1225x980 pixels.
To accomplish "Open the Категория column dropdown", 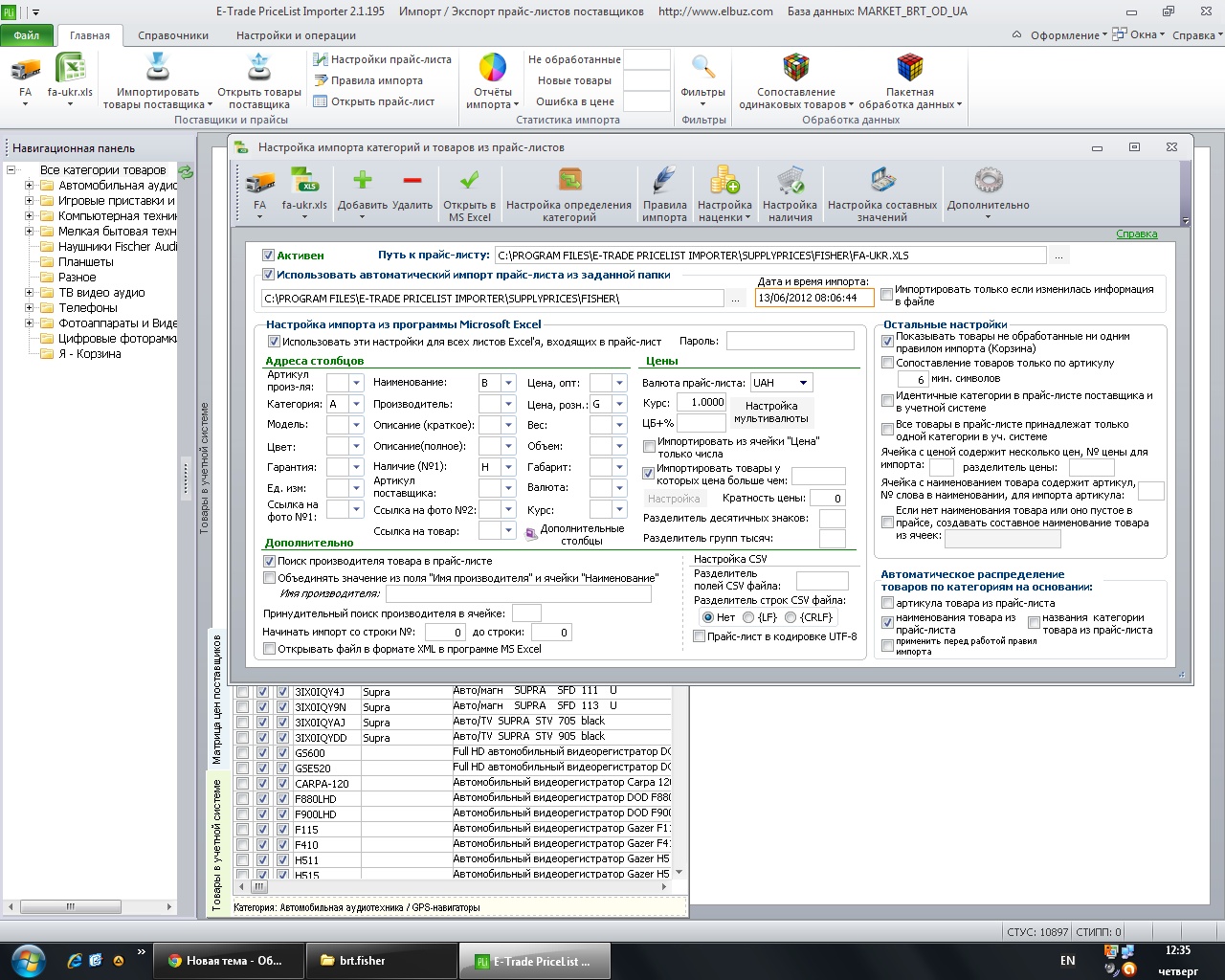I will [356, 404].
